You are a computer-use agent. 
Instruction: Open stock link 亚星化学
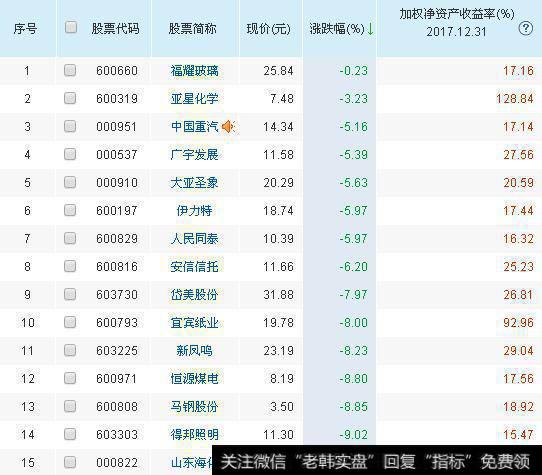click(x=195, y=99)
